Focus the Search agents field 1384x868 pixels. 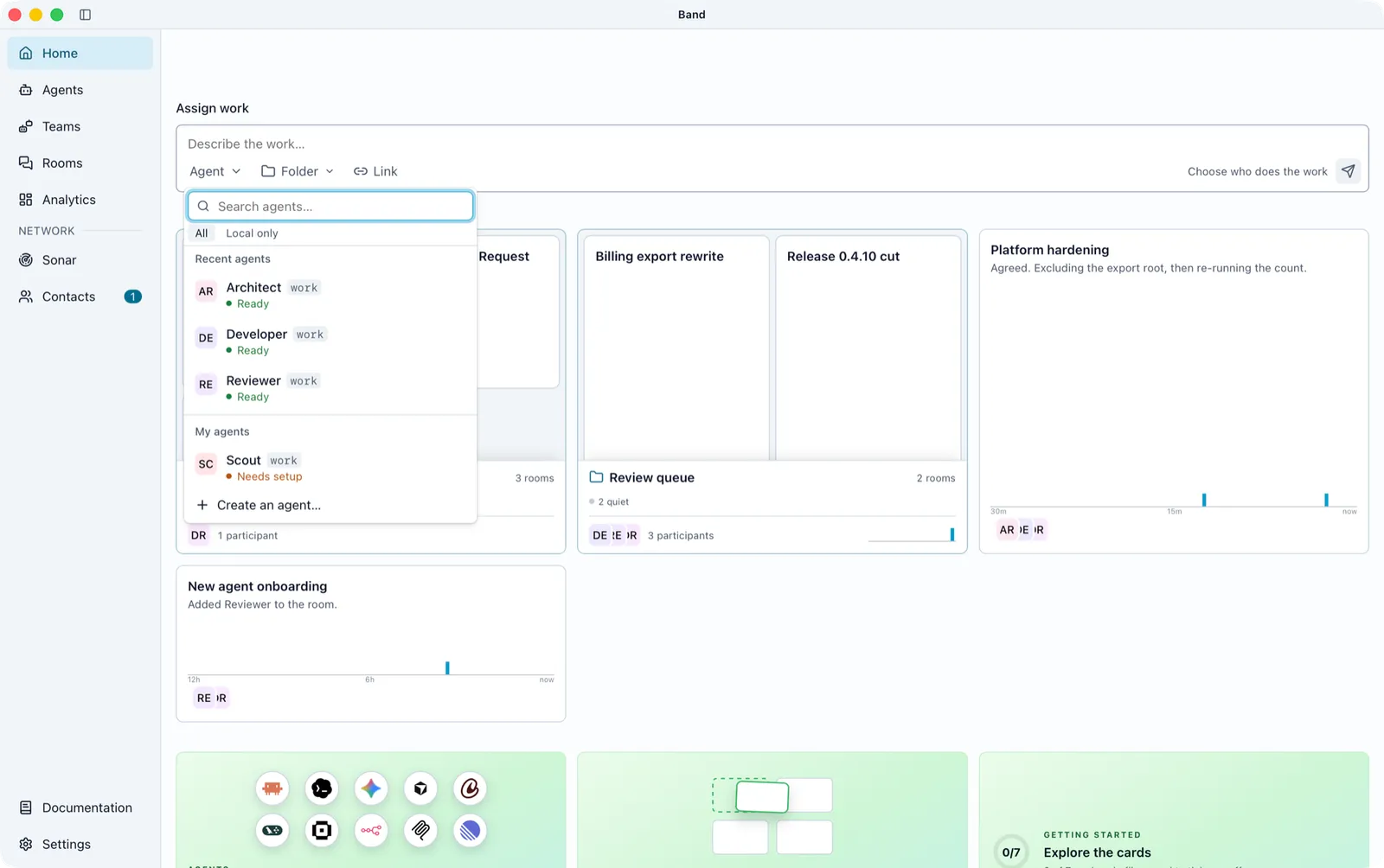330,207
